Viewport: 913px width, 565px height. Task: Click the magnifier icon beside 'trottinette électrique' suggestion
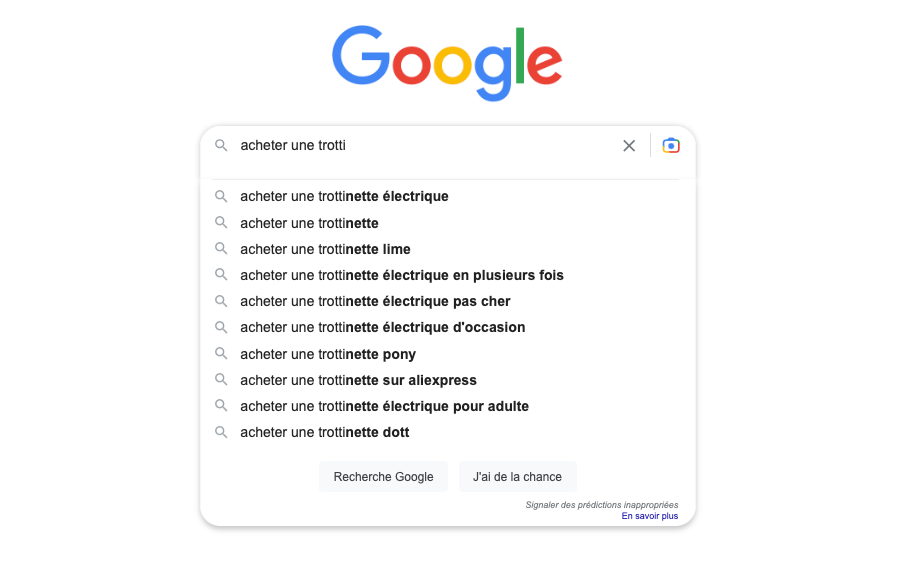click(221, 196)
